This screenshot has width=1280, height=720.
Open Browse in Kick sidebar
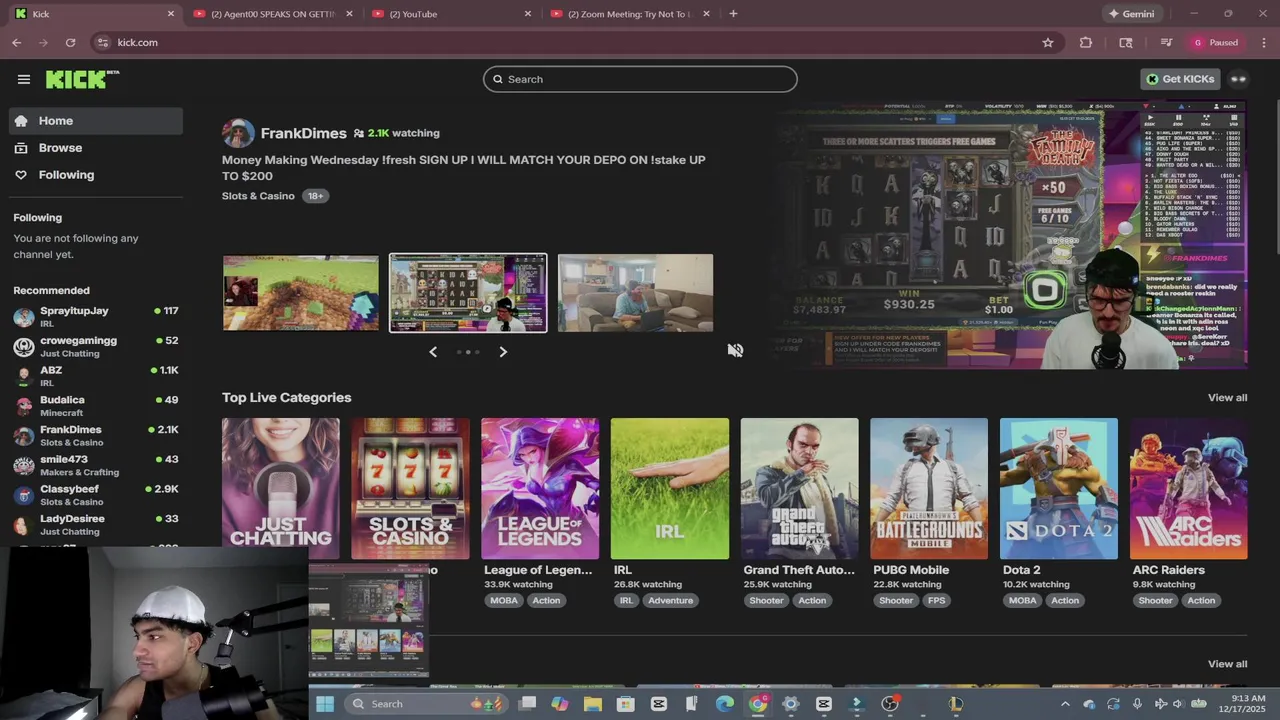pyautogui.click(x=96, y=148)
